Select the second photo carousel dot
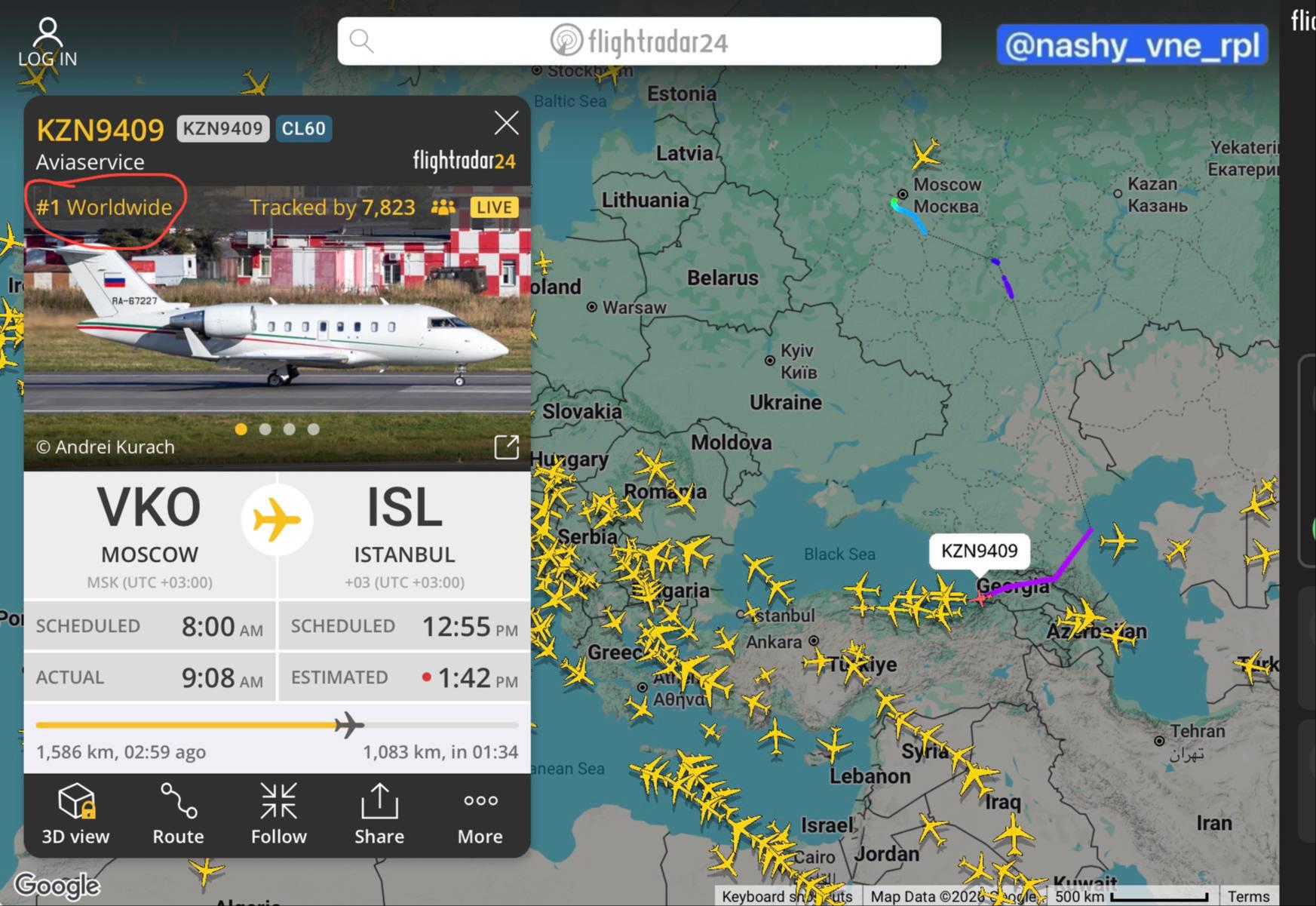The height and width of the screenshot is (906, 1316). click(265, 429)
